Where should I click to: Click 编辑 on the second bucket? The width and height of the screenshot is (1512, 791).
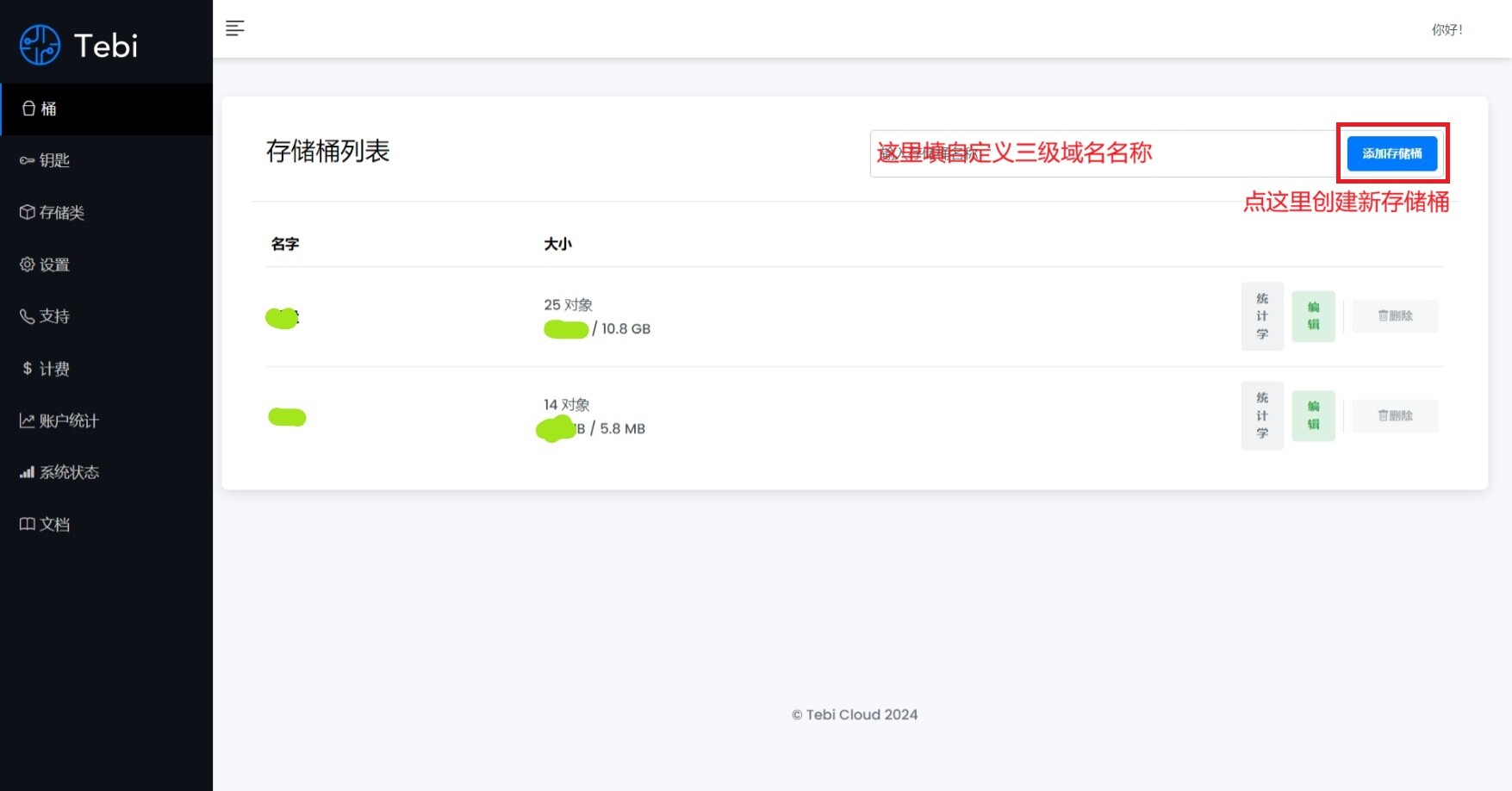(1312, 415)
